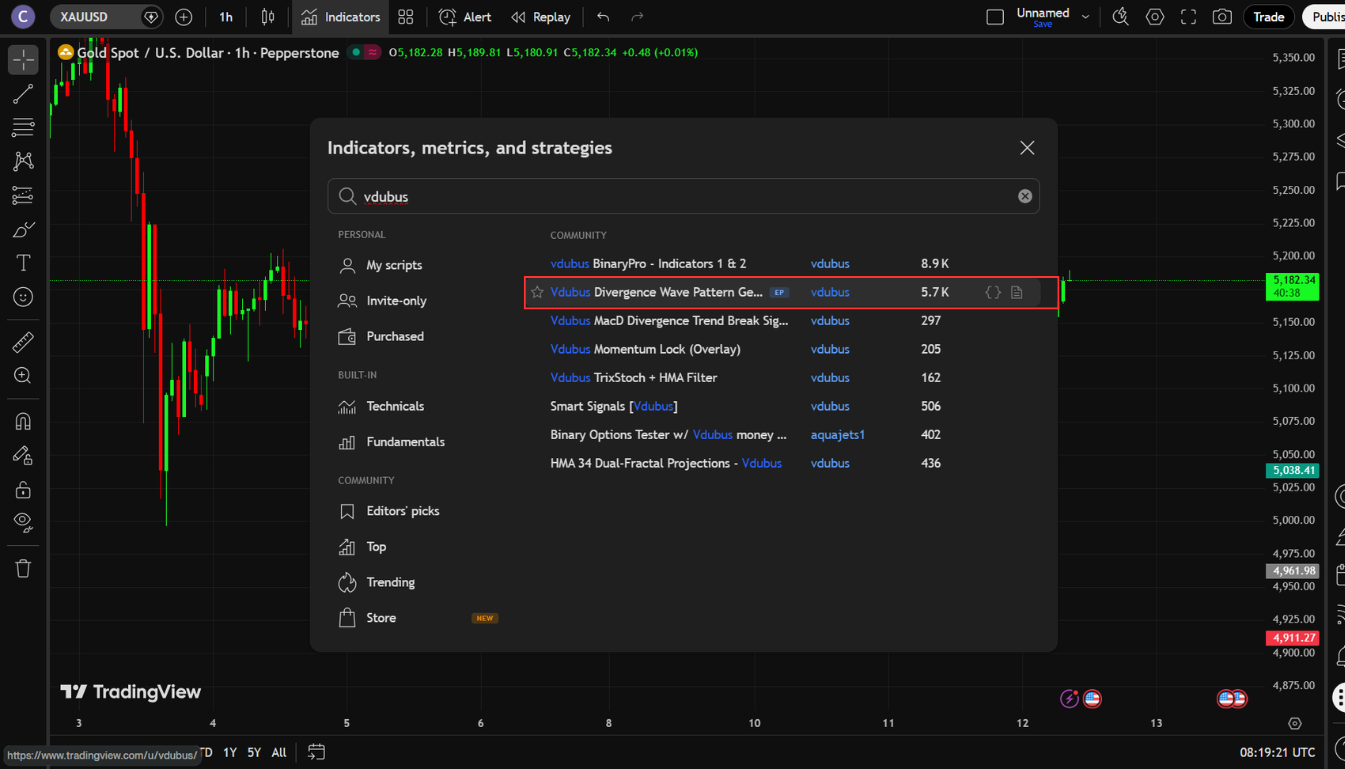The image size is (1345, 769).
Task: Toggle hide all drawings eye icon
Action: 23,522
